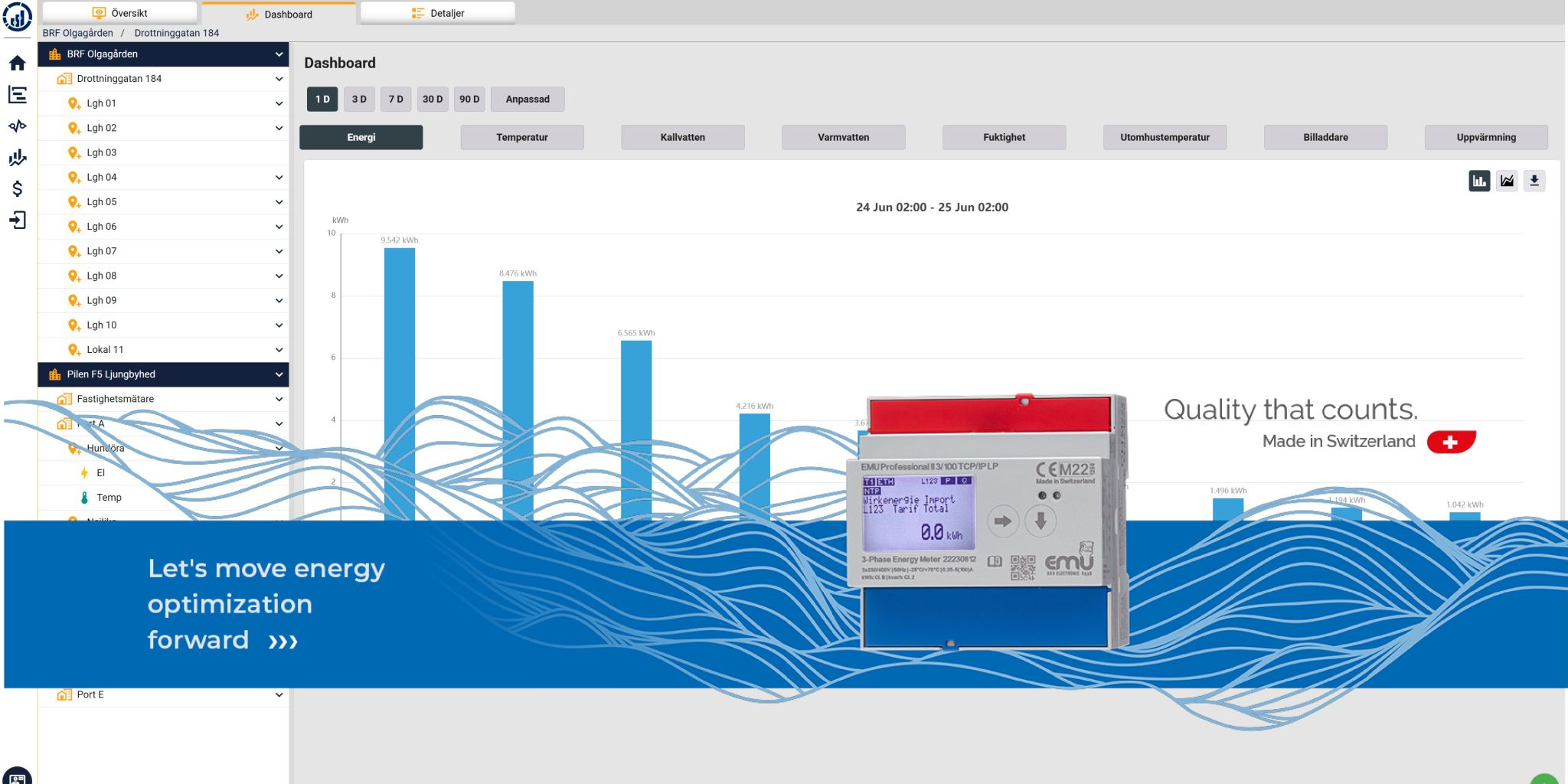Select the 30 D time range

click(x=433, y=100)
